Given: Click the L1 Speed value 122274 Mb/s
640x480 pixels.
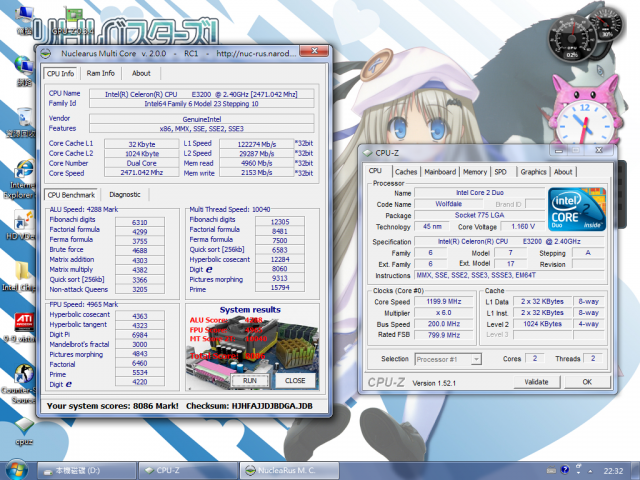Looking at the screenshot, I should point(256,144).
